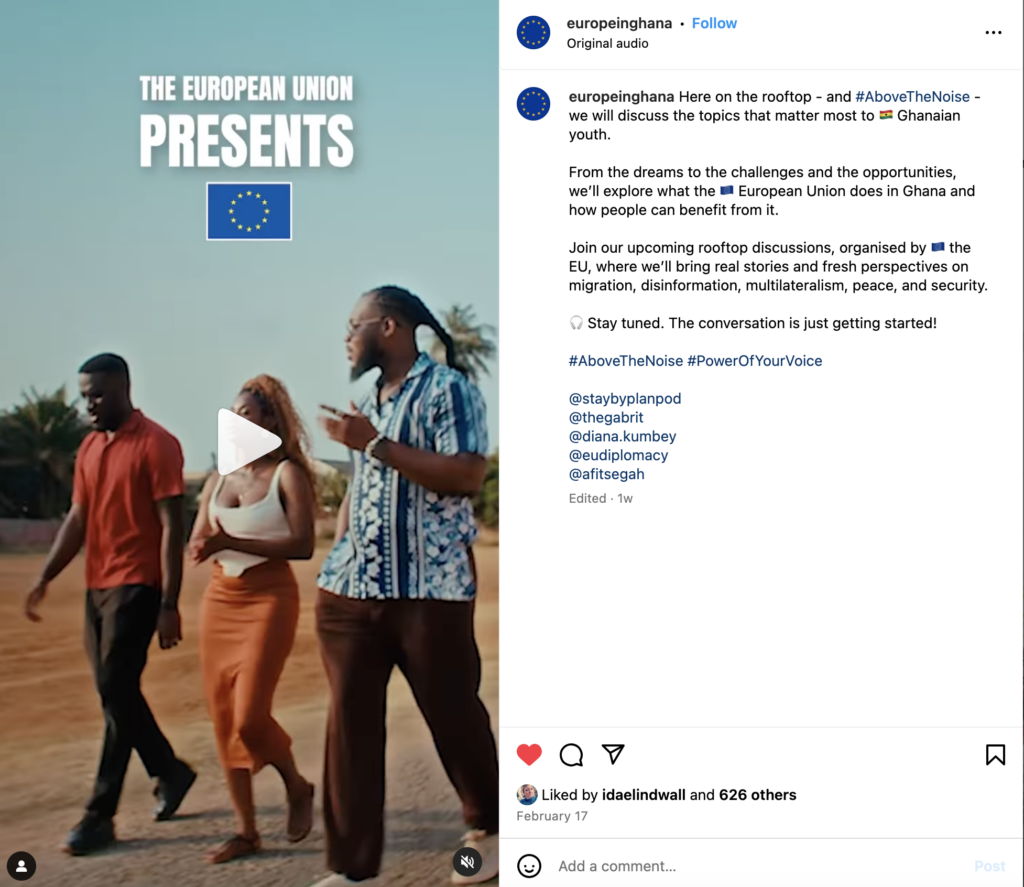Play the video with the center play button
The image size is (1024, 887).
coord(248,442)
